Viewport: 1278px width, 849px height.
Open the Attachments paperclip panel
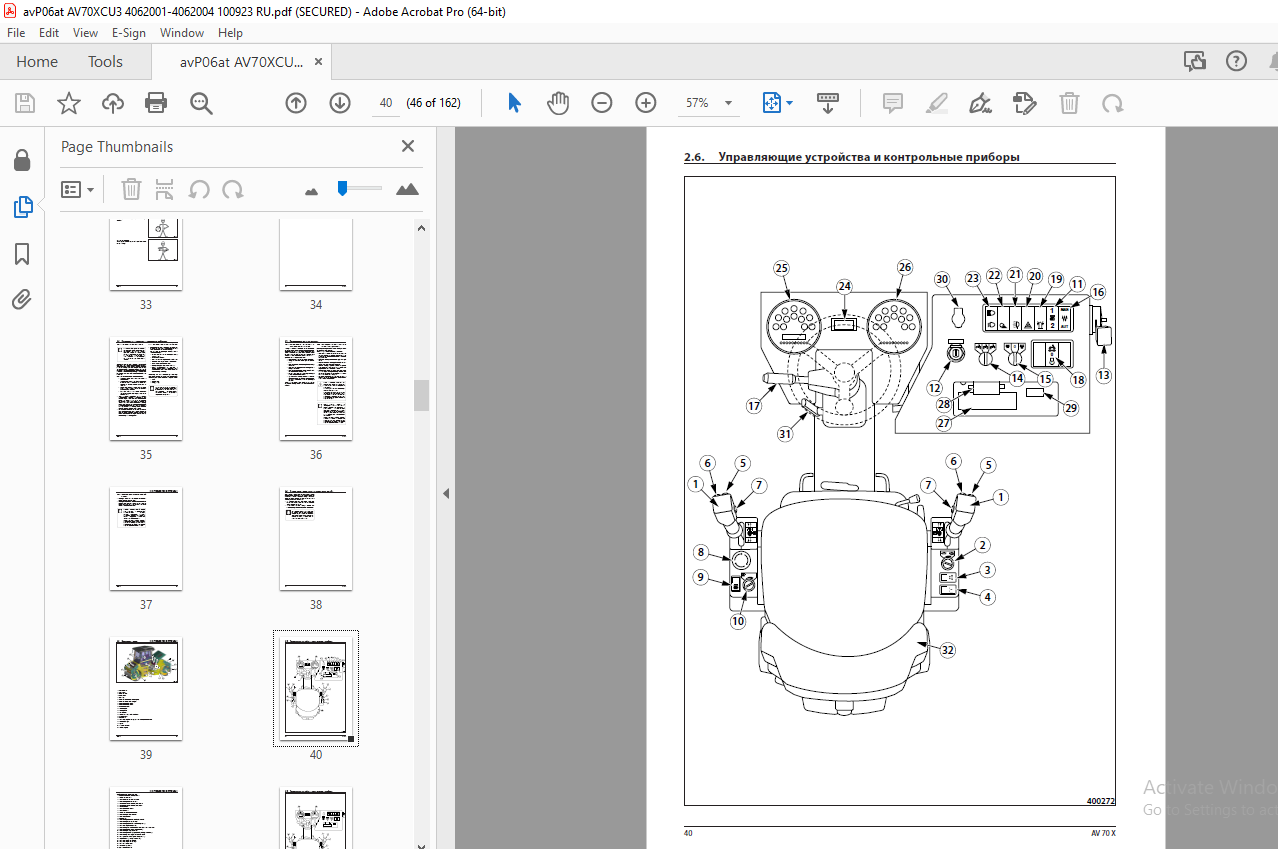tap(22, 299)
